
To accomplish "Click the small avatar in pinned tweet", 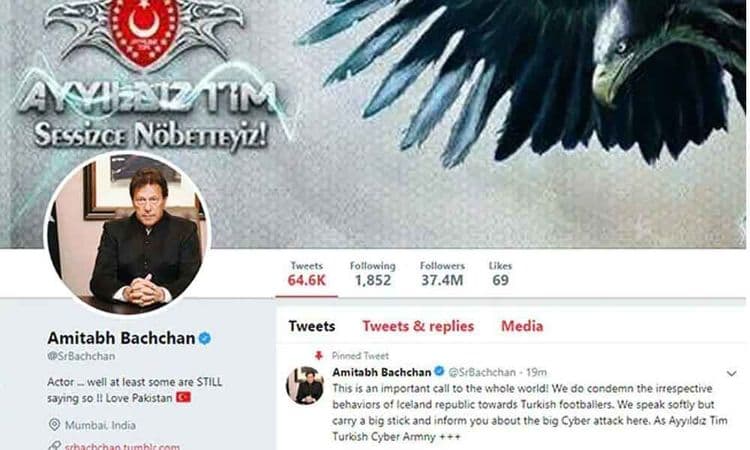I will click(x=305, y=385).
